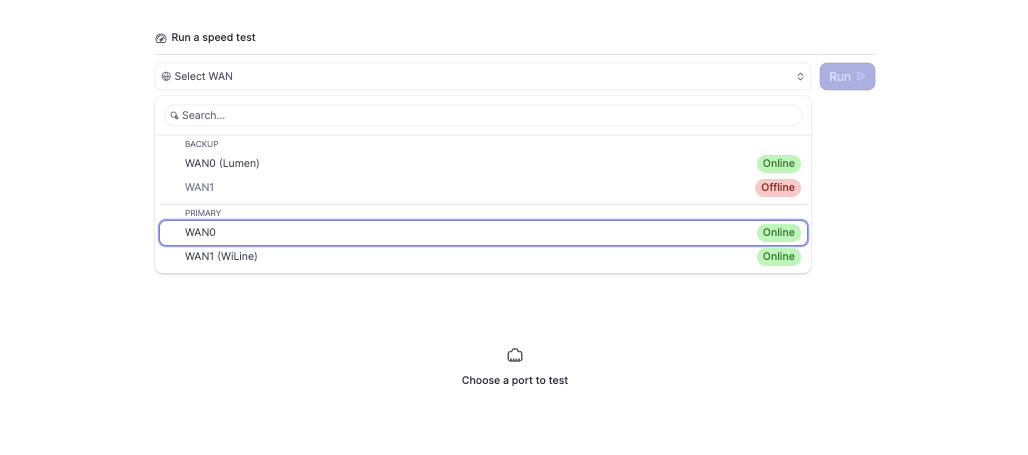Click the BACKUP group heading

pos(201,144)
